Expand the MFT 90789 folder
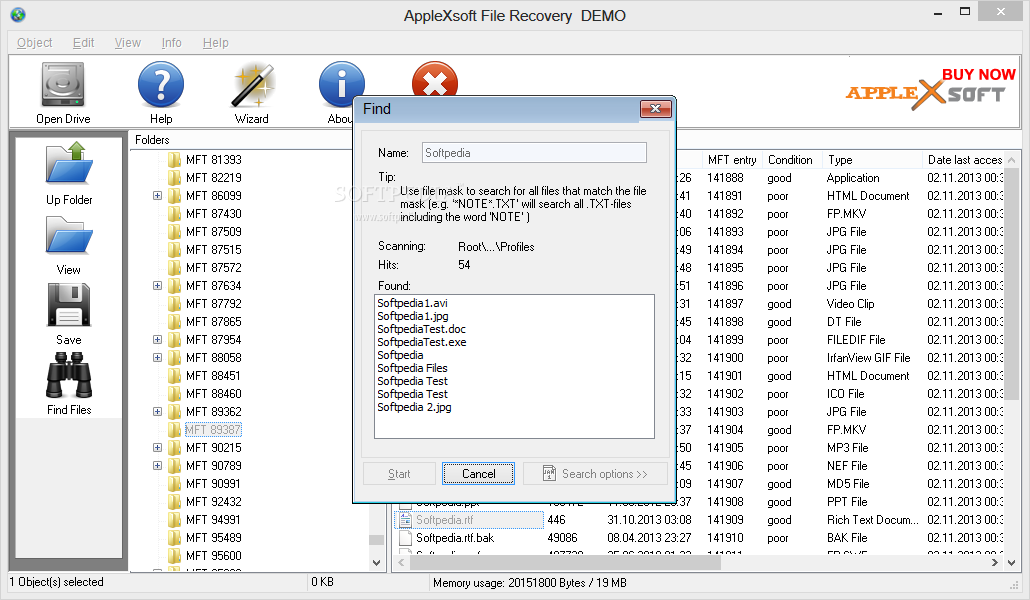1030x600 pixels. point(157,465)
